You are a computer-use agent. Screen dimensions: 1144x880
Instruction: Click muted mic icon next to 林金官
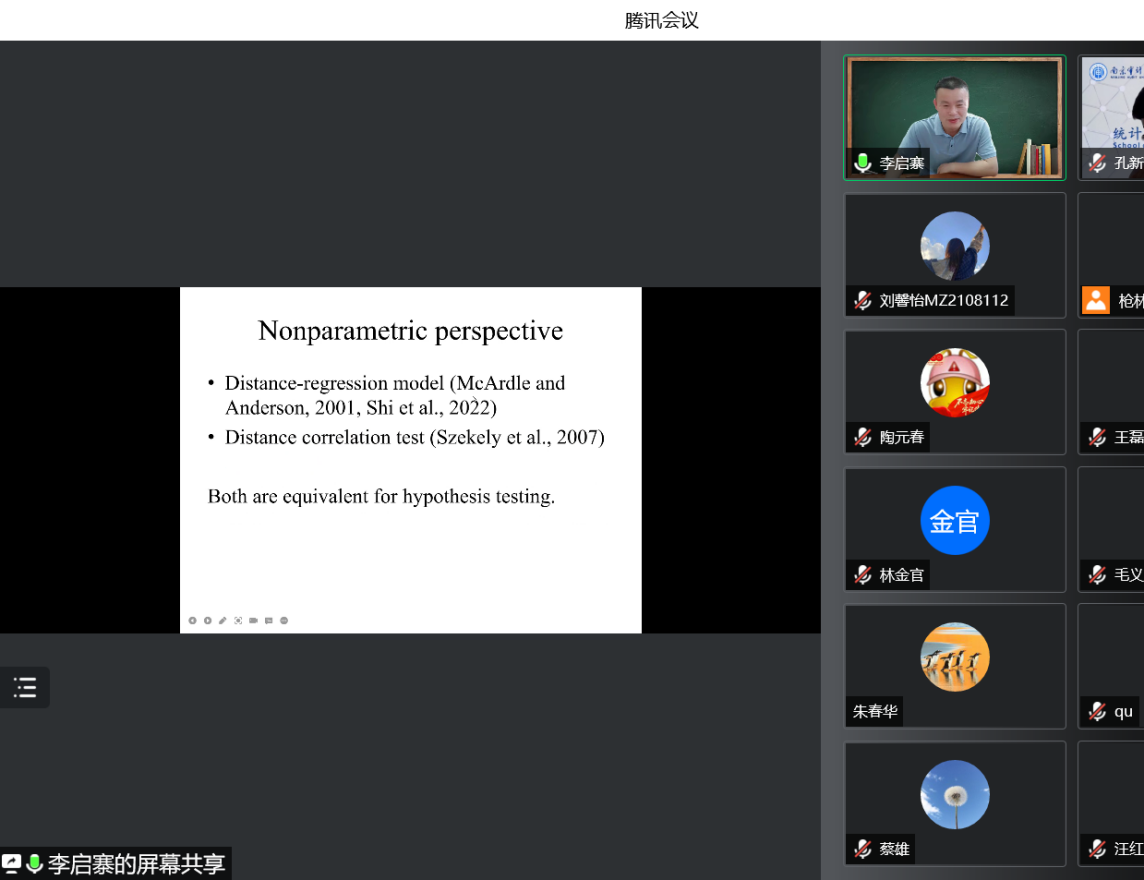863,574
